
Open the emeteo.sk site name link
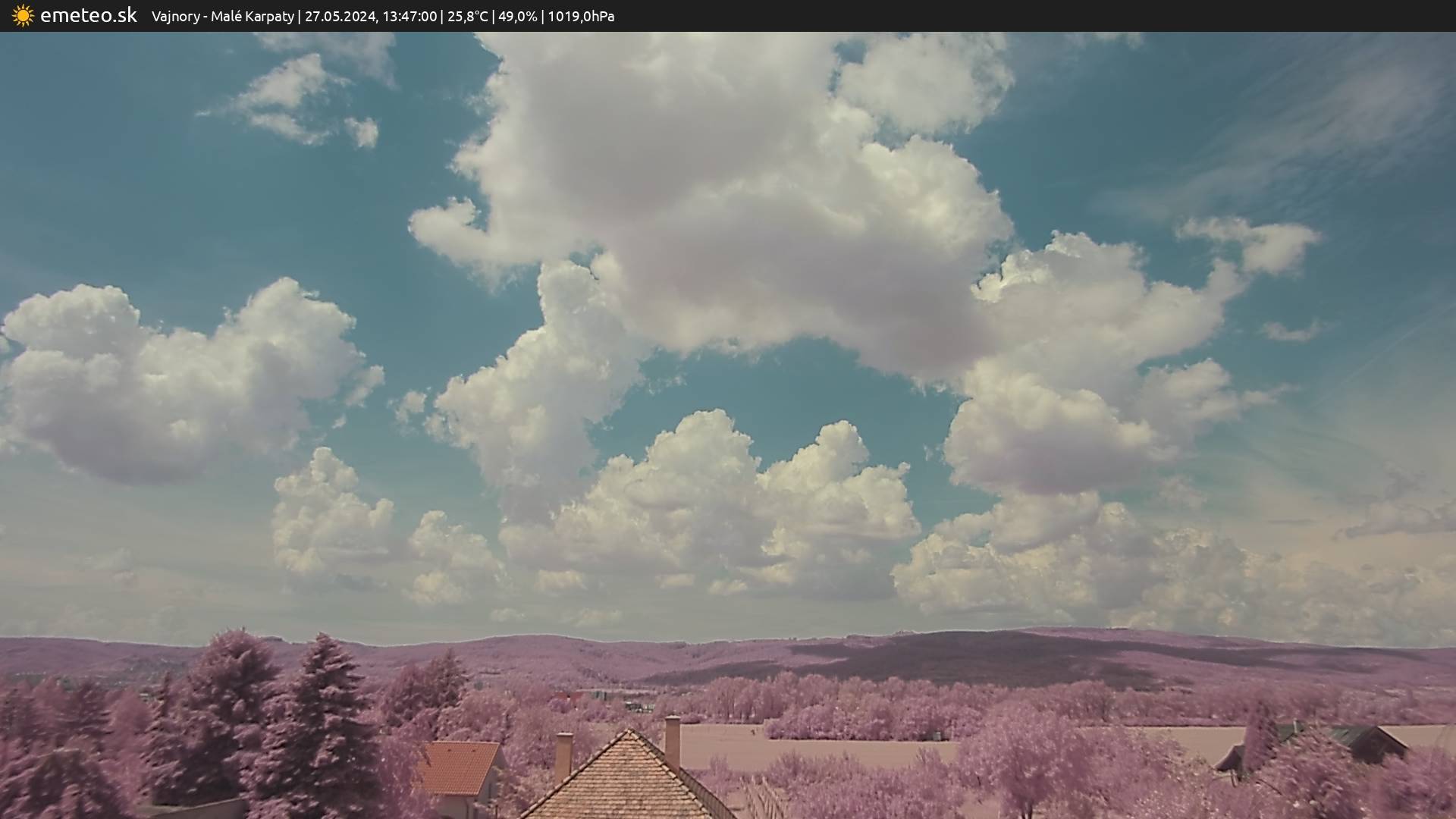(88, 16)
